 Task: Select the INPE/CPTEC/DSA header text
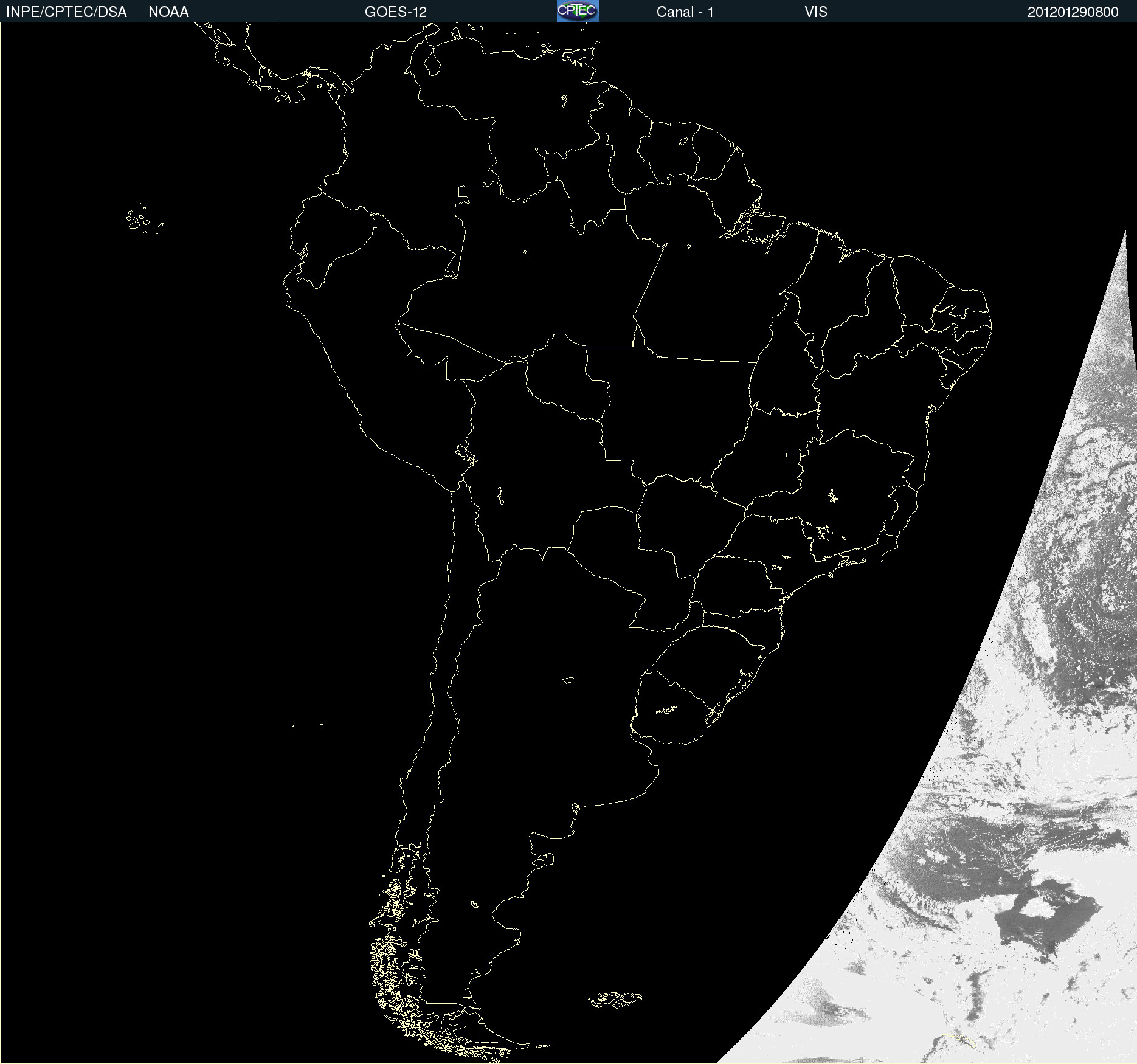coord(66,12)
